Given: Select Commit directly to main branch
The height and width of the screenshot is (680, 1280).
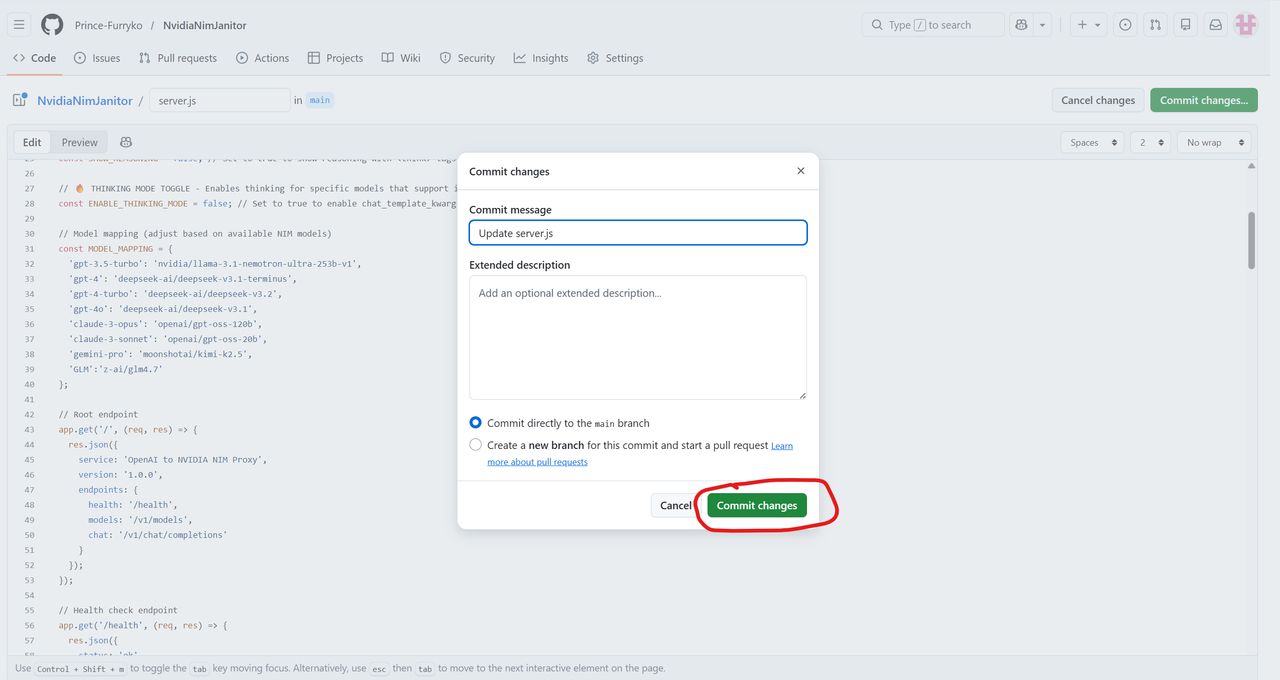Looking at the screenshot, I should pos(476,423).
